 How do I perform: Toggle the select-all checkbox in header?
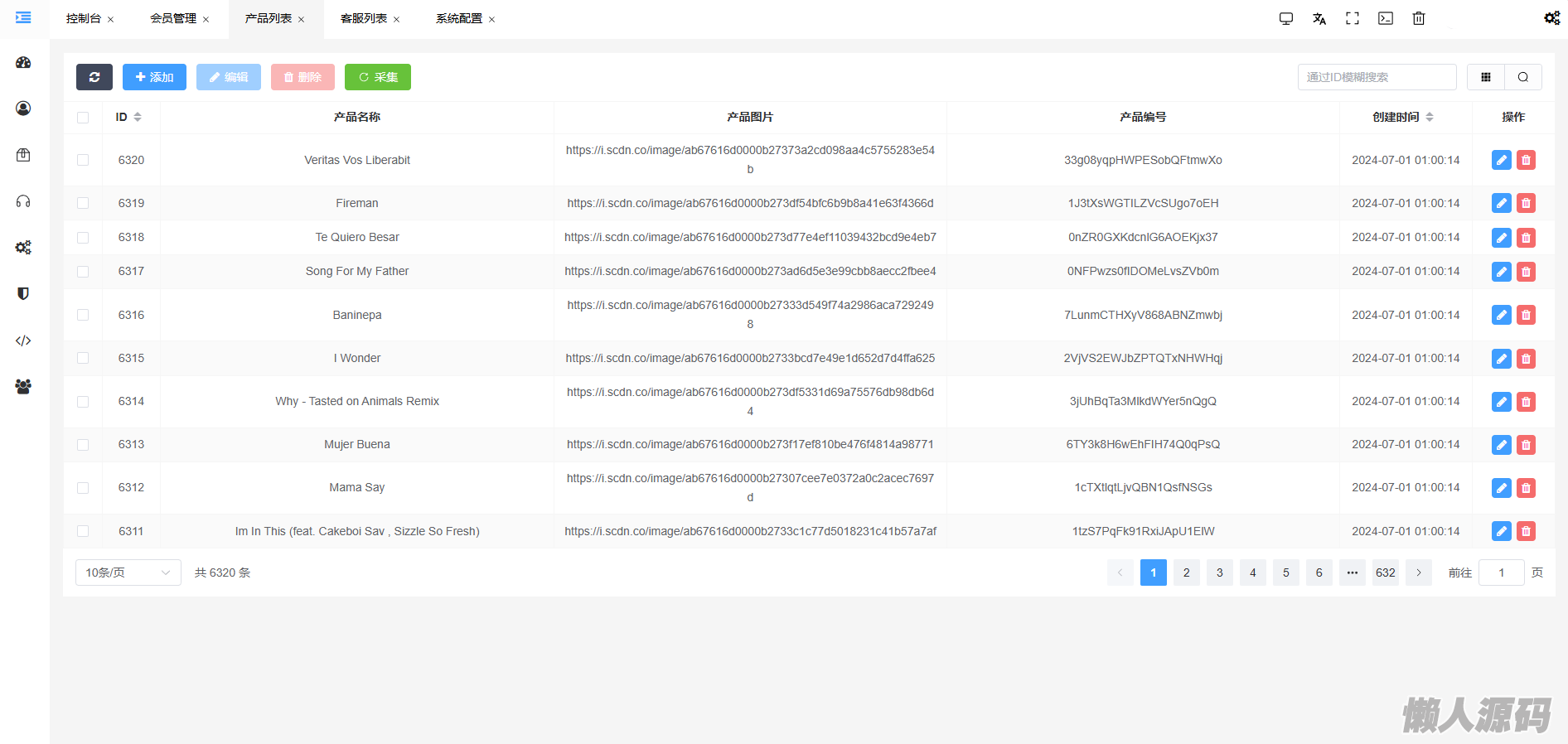pos(83,118)
